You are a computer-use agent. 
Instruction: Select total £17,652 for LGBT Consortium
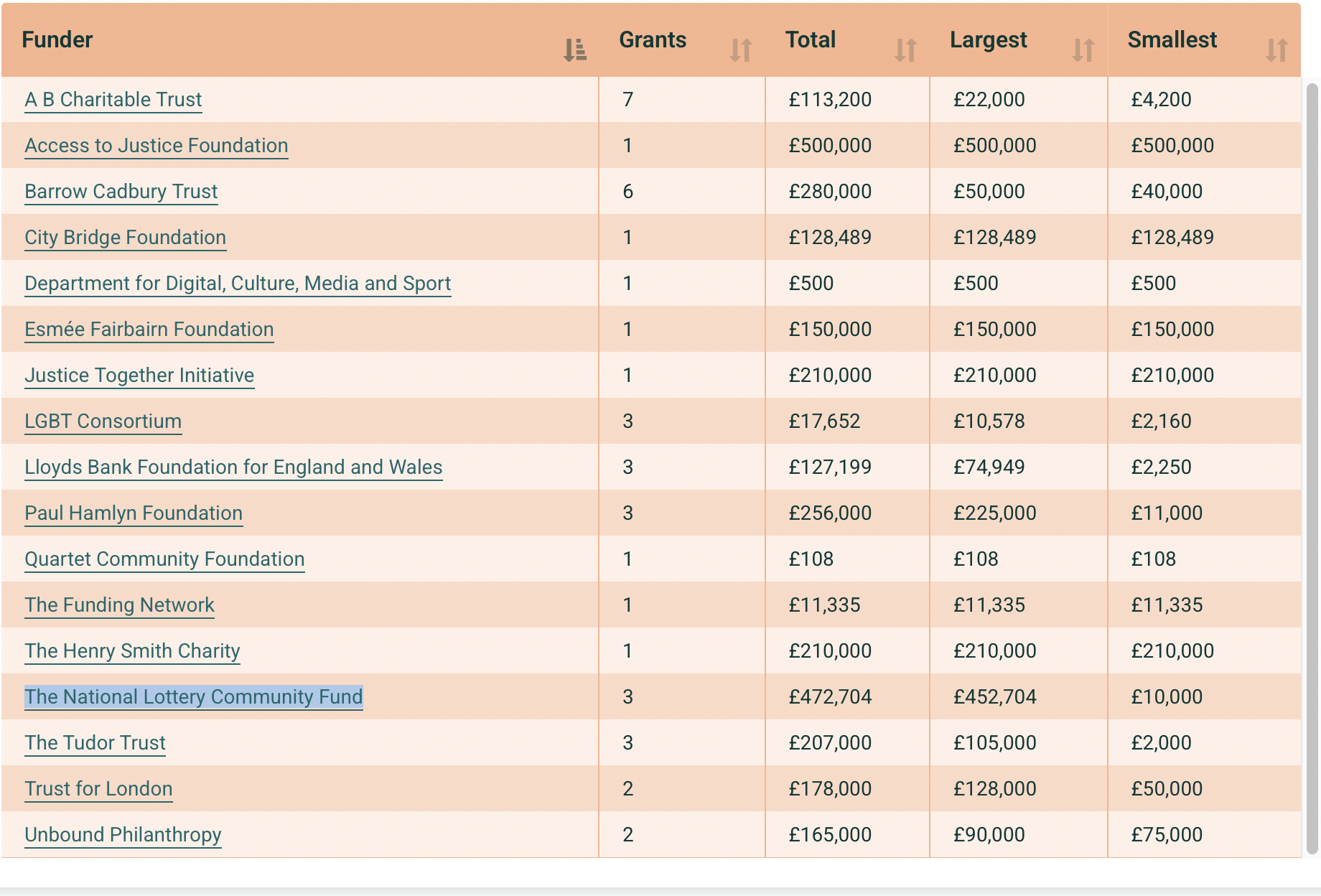point(824,421)
